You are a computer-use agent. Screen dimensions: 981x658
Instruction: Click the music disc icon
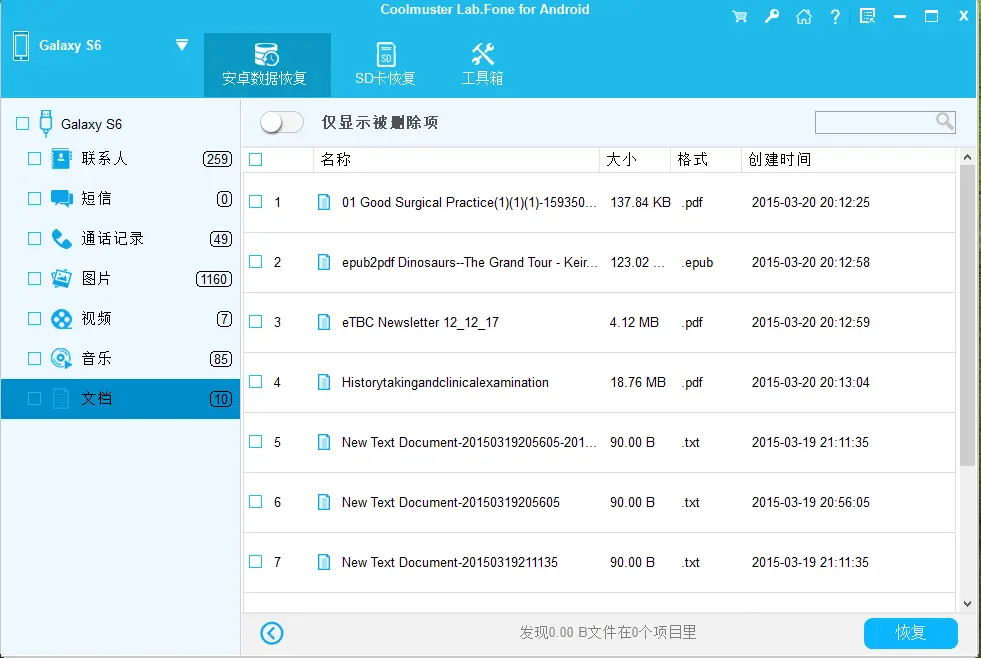[61, 358]
